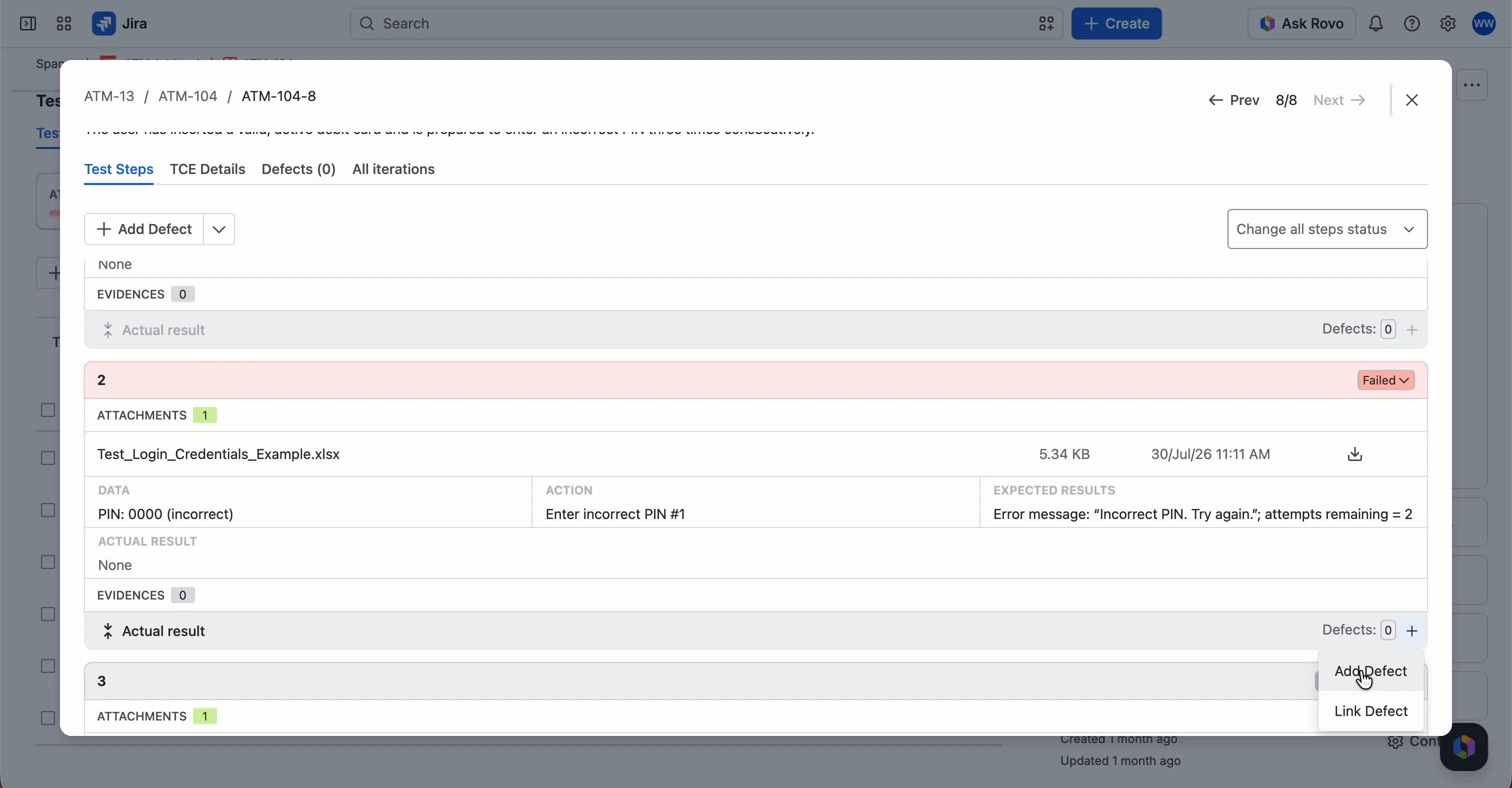Open Ask Rovo assistant
This screenshot has width=1512, height=788.
1301,23
